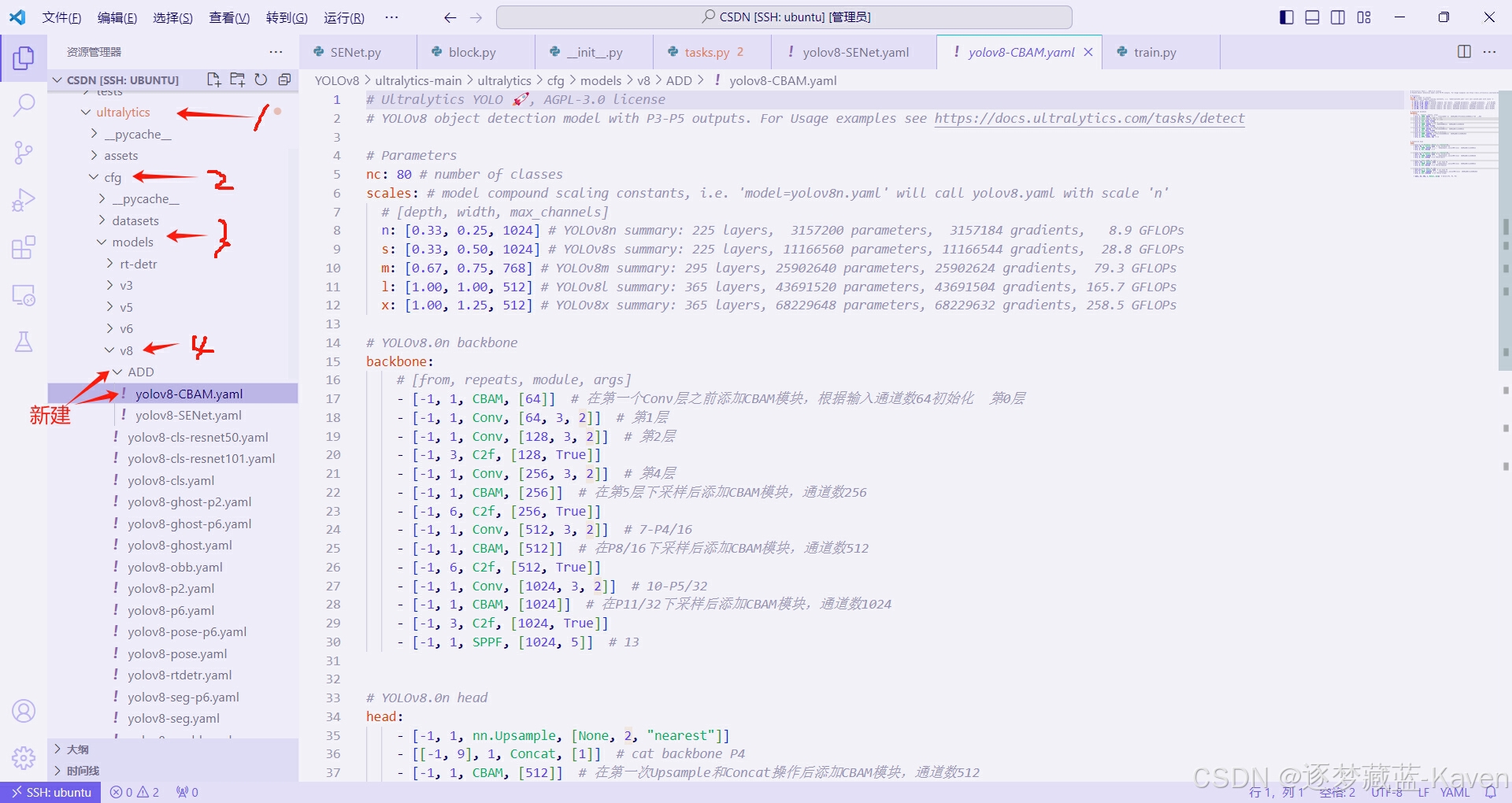Open the Source Control view

click(x=24, y=152)
